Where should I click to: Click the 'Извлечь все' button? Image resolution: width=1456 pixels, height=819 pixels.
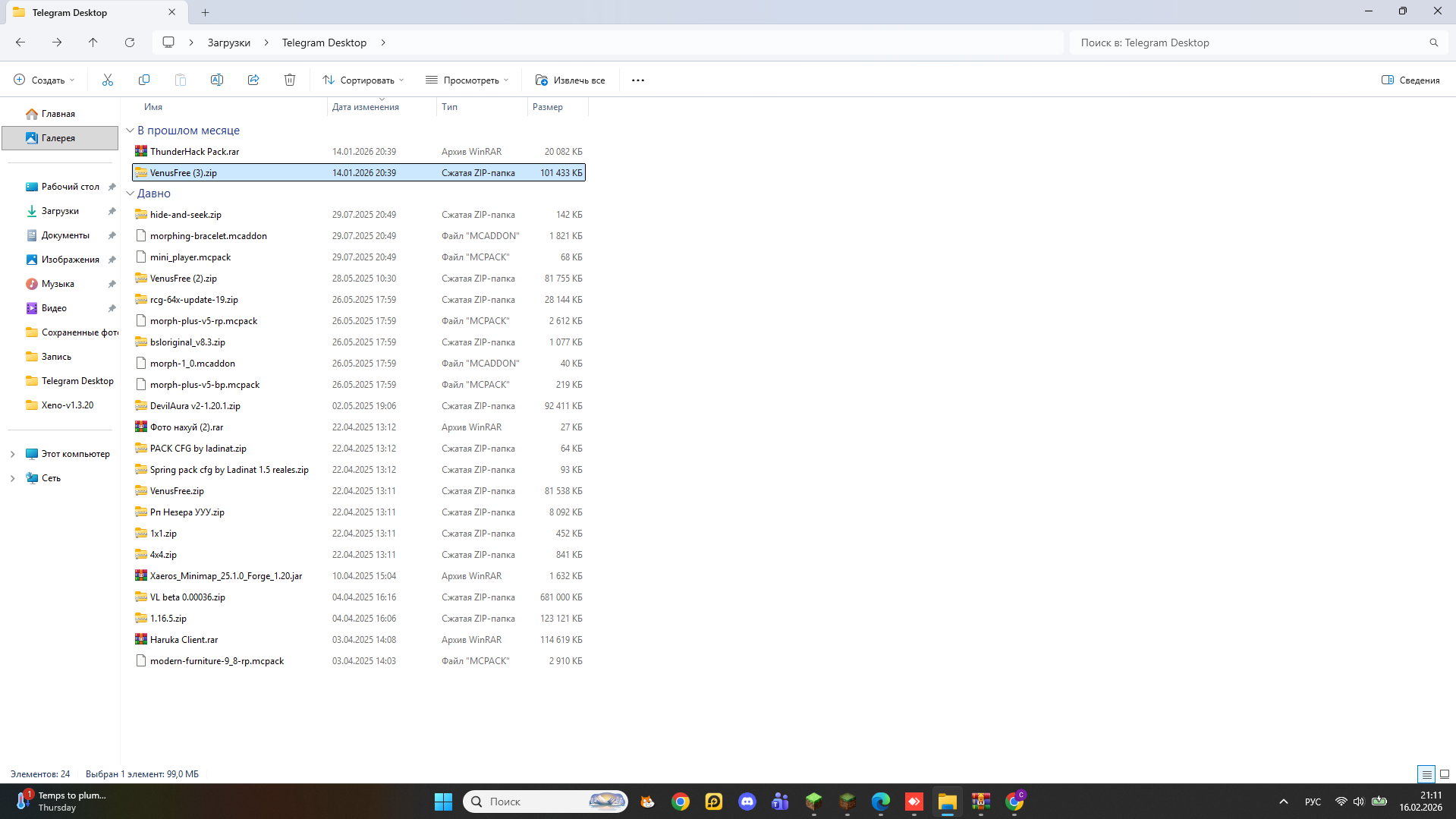(571, 80)
